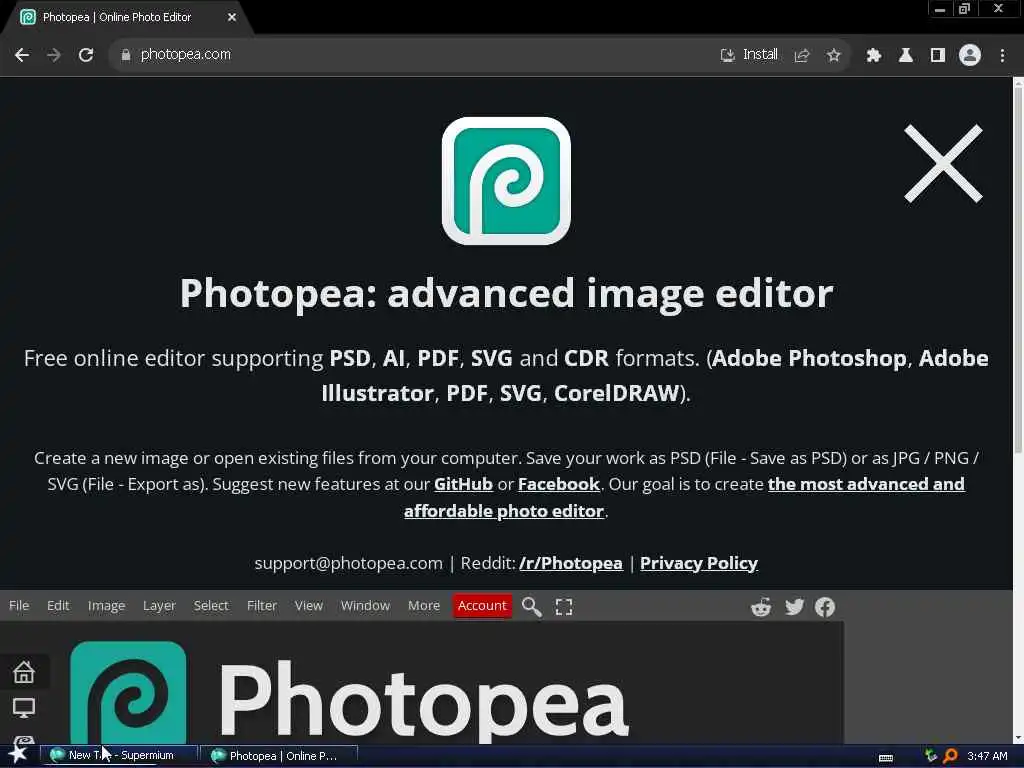Screen dimensions: 1024x768
Task: Toggle browser side panel icon
Action: point(938,55)
